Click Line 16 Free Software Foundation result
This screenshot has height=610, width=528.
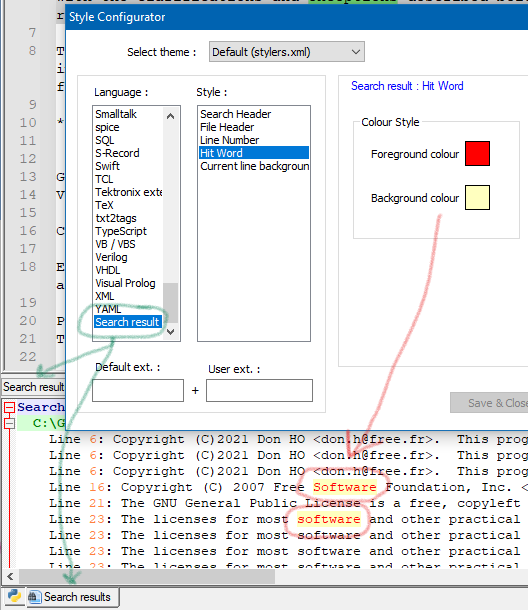coord(288,487)
